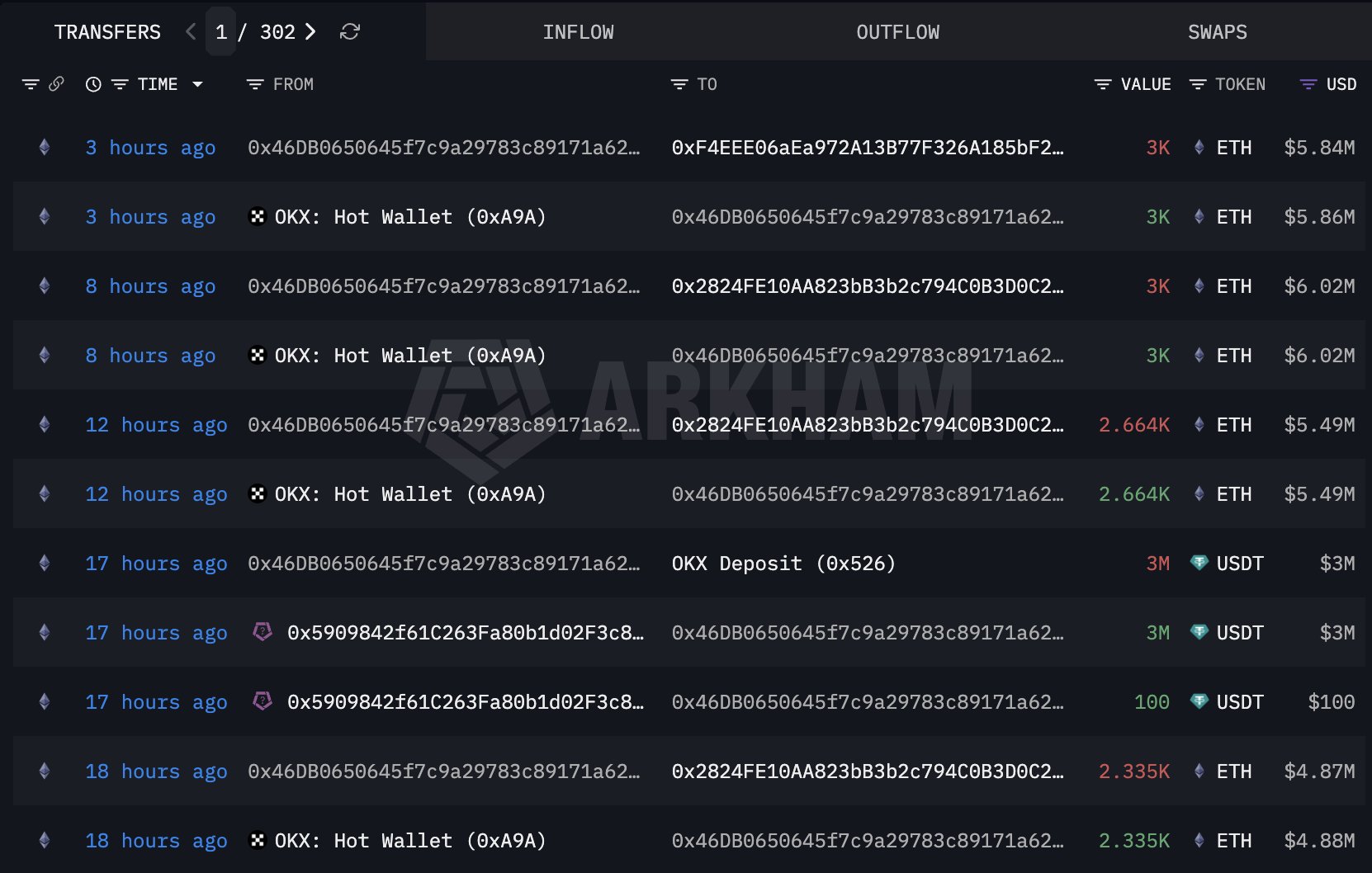Switch to the INFLOW tab
This screenshot has width=1372, height=873.
pos(578,32)
